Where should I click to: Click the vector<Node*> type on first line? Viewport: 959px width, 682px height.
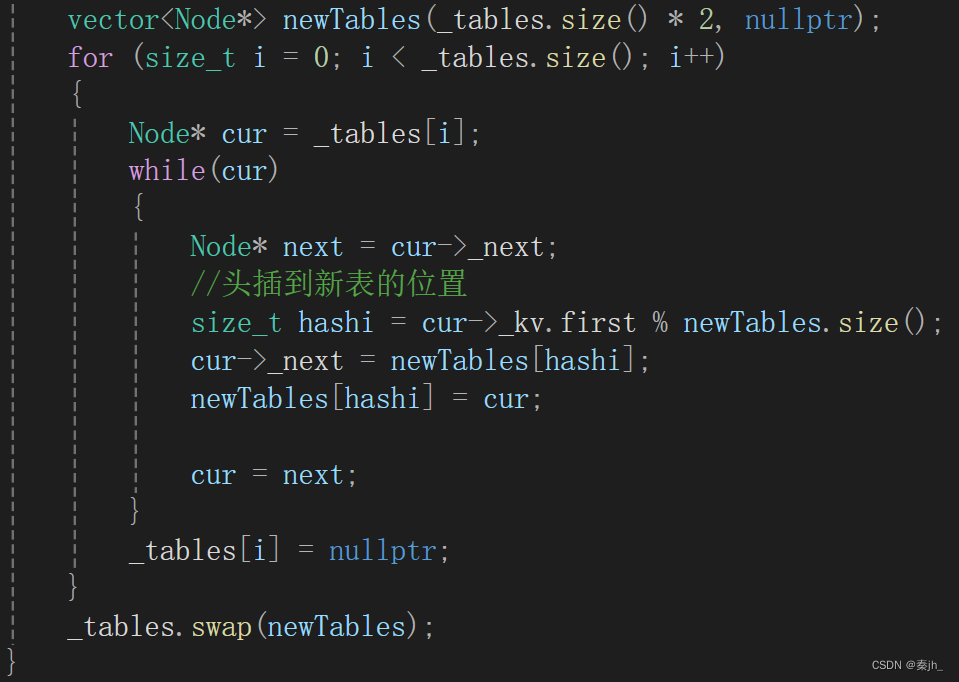click(x=167, y=20)
